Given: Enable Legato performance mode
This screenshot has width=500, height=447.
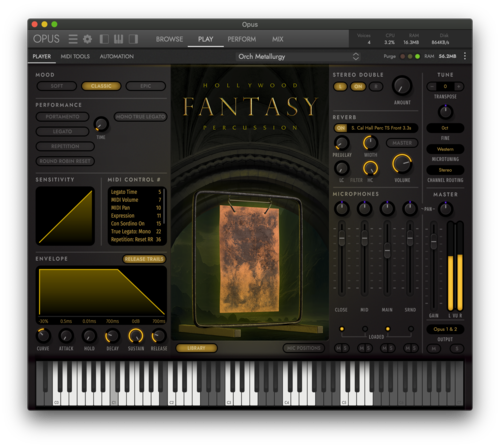Looking at the screenshot, I should 62,131.
